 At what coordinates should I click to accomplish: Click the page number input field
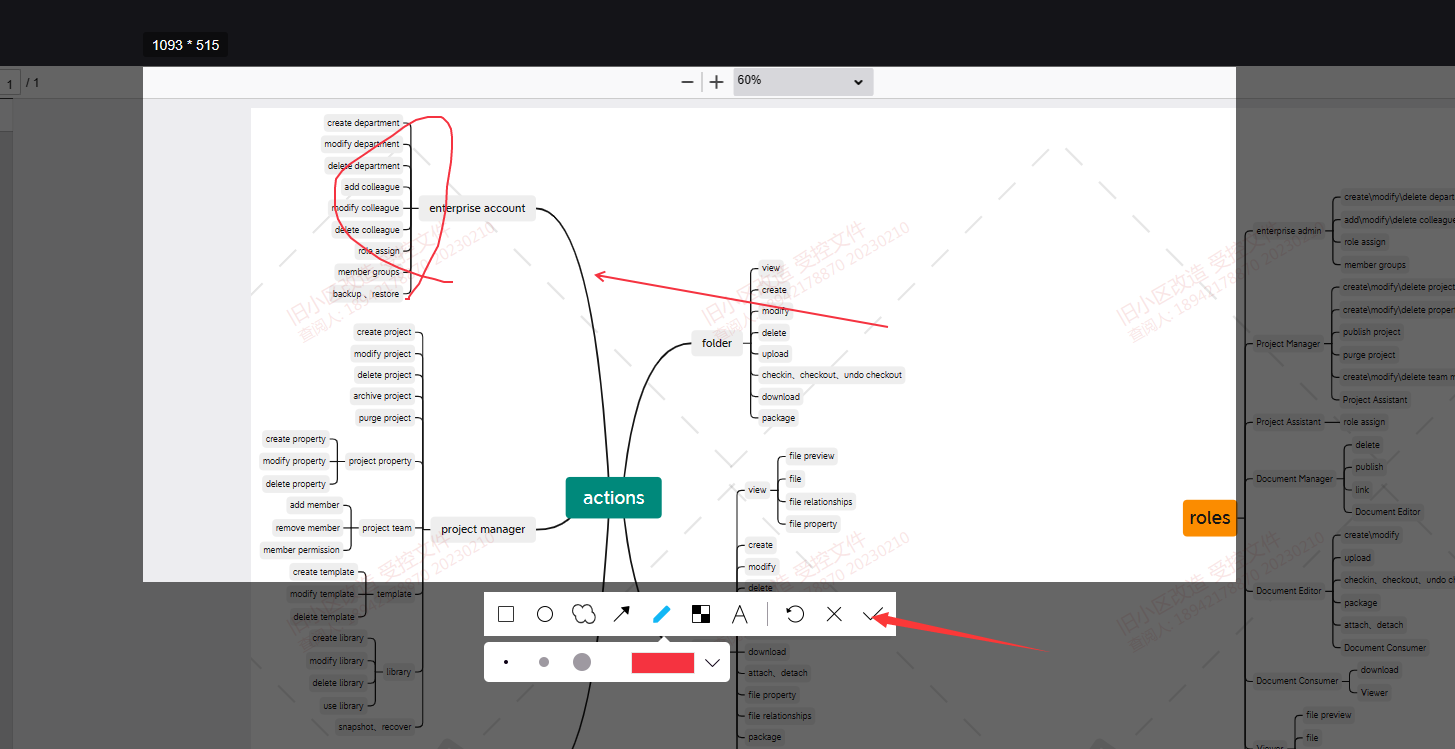(10, 84)
